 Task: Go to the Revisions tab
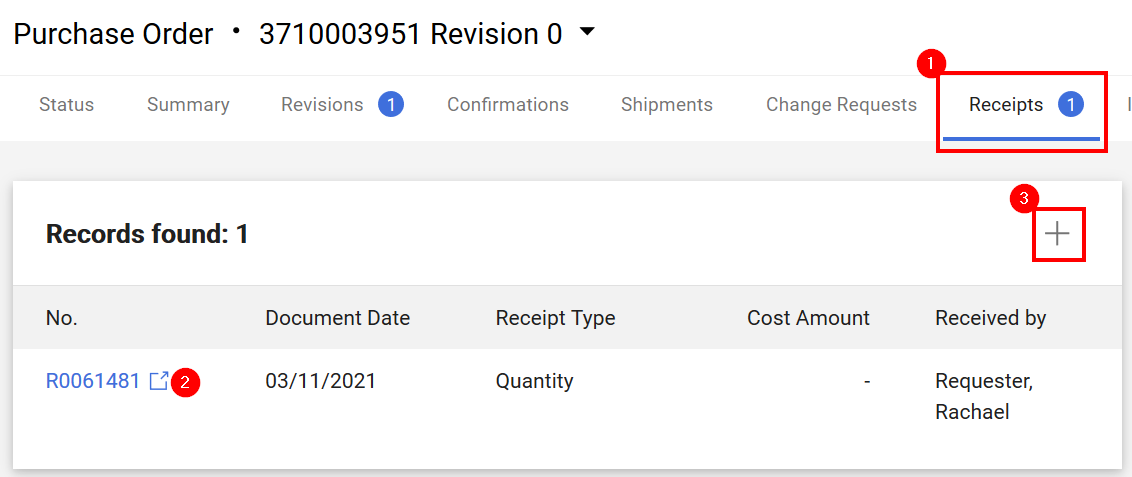(322, 105)
